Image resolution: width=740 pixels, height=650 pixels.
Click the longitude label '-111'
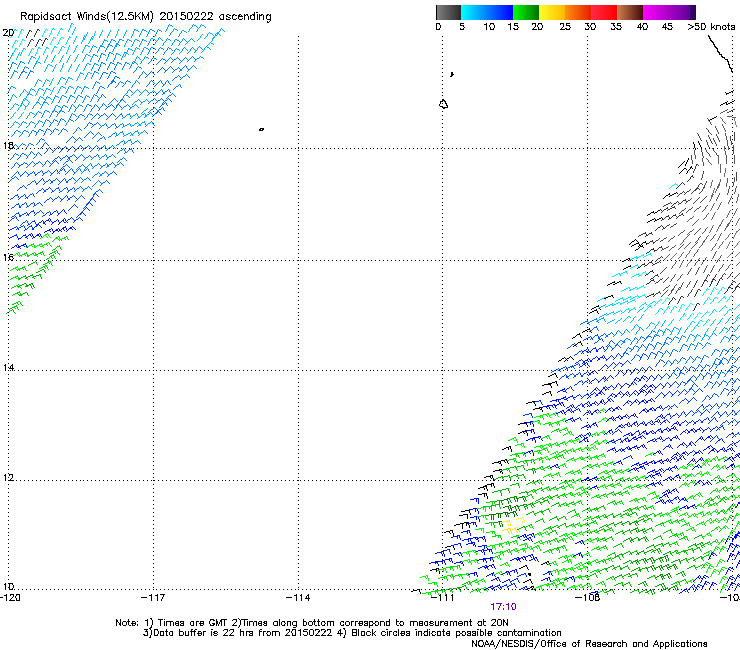click(443, 598)
